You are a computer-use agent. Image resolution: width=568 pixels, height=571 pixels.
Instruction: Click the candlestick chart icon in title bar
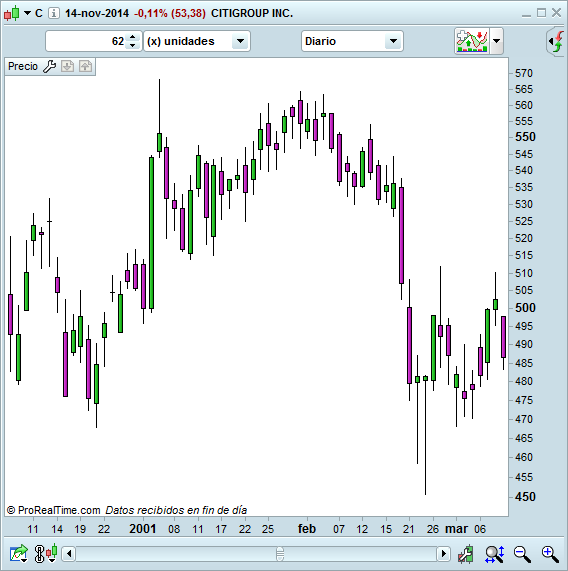tap(12, 13)
